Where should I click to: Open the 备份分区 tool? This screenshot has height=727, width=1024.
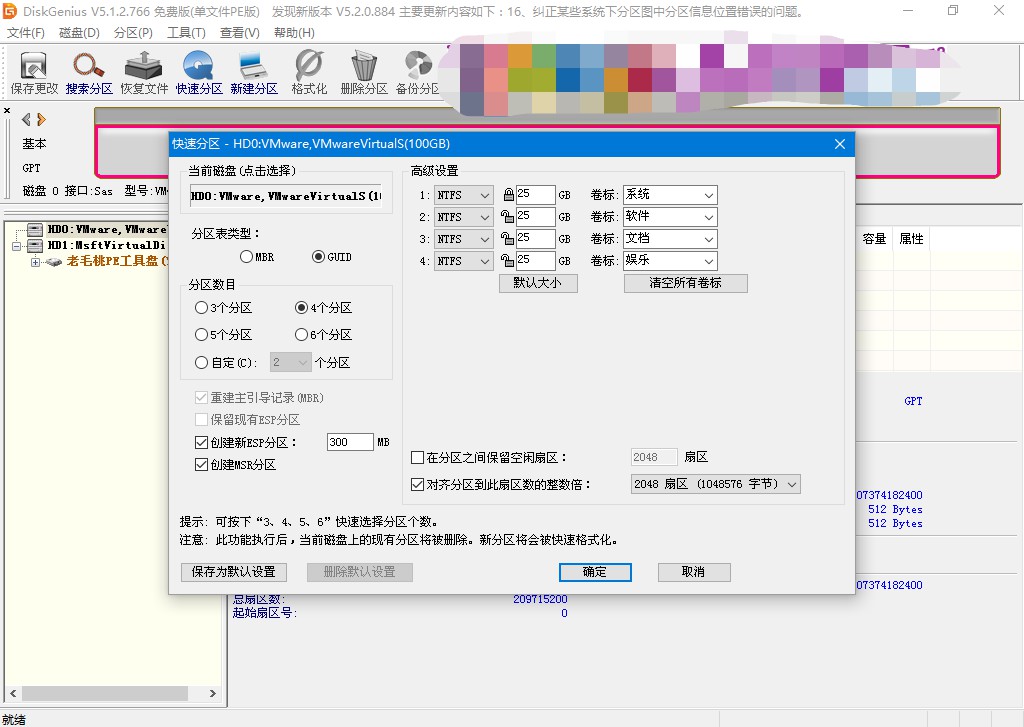click(418, 73)
